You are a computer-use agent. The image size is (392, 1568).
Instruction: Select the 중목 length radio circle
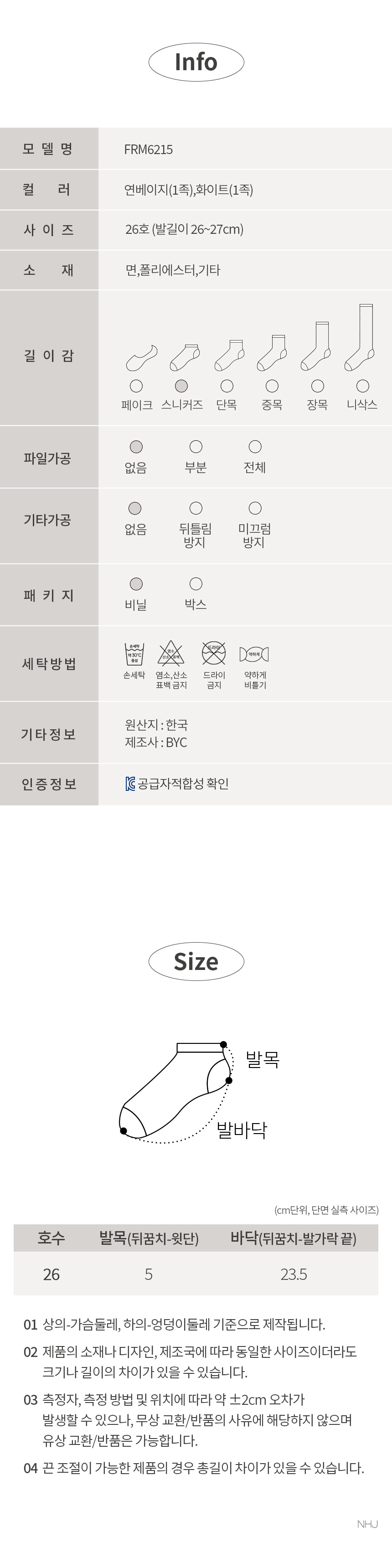(272, 386)
